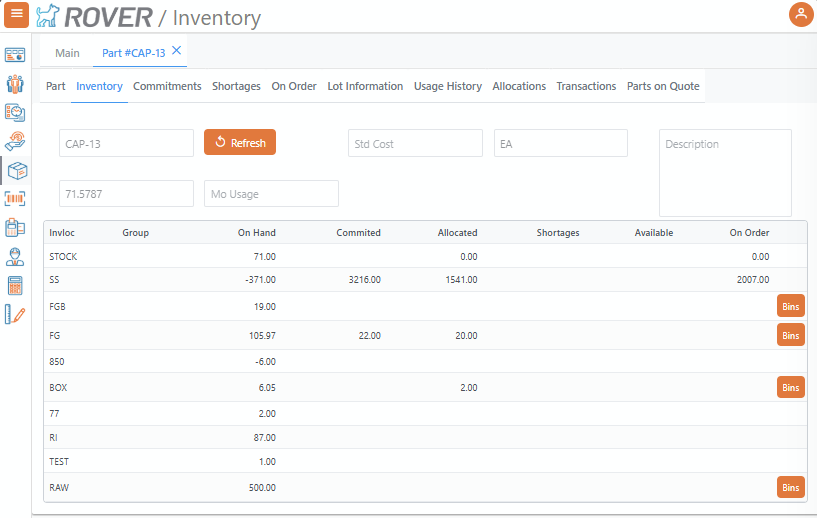The height and width of the screenshot is (518, 817).
Task: Click the Mo Usage field
Action: pyautogui.click(x=271, y=194)
